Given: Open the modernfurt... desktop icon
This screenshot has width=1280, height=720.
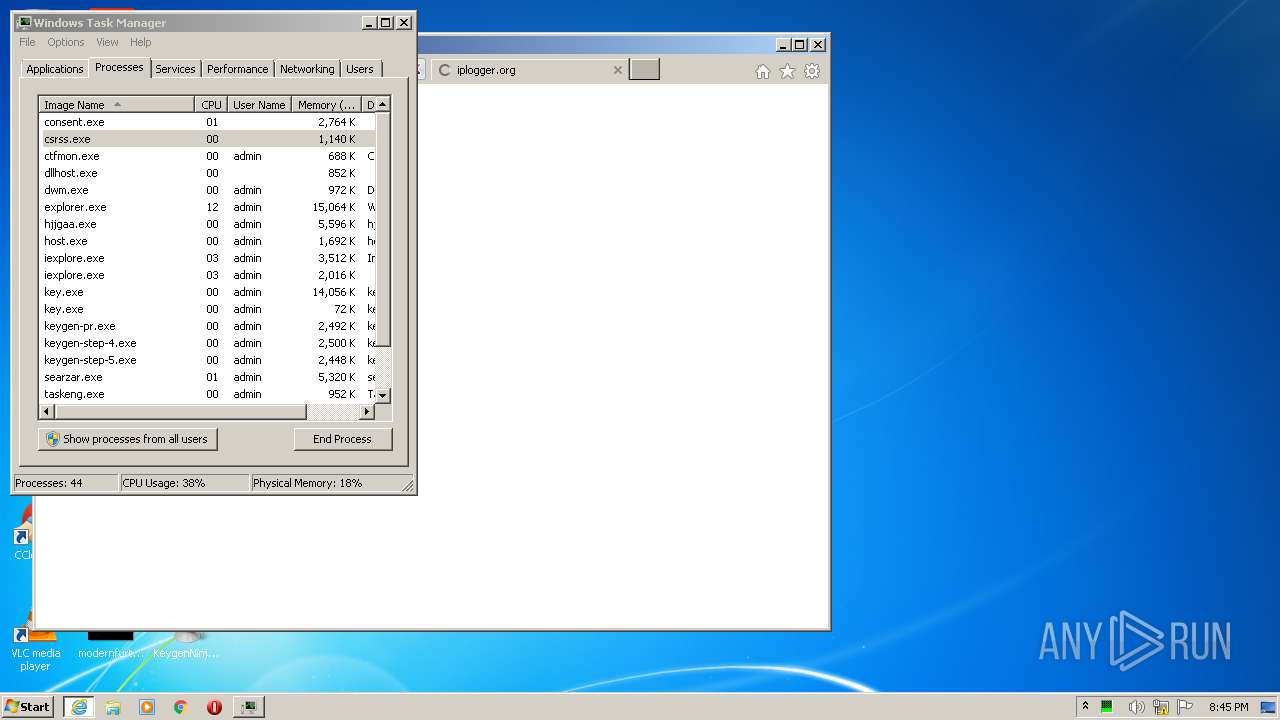Looking at the screenshot, I should tap(110, 645).
